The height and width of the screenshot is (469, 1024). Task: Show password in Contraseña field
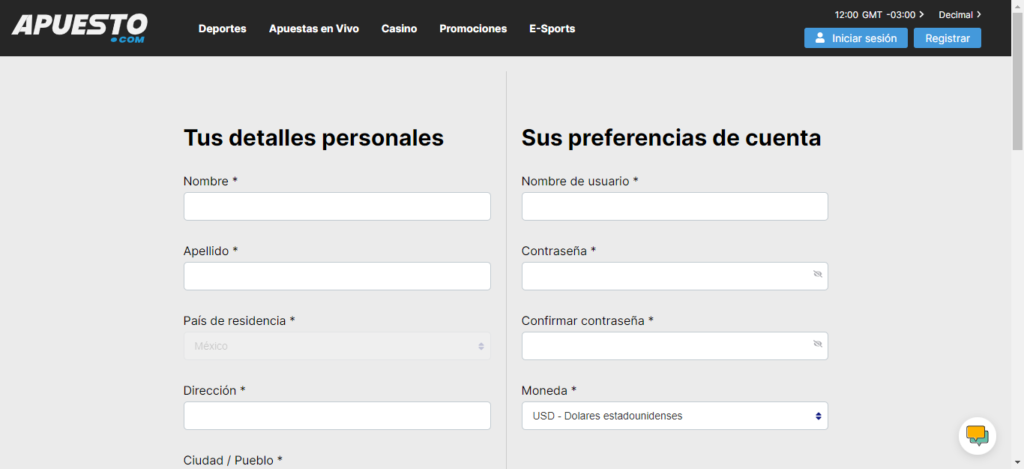point(817,273)
